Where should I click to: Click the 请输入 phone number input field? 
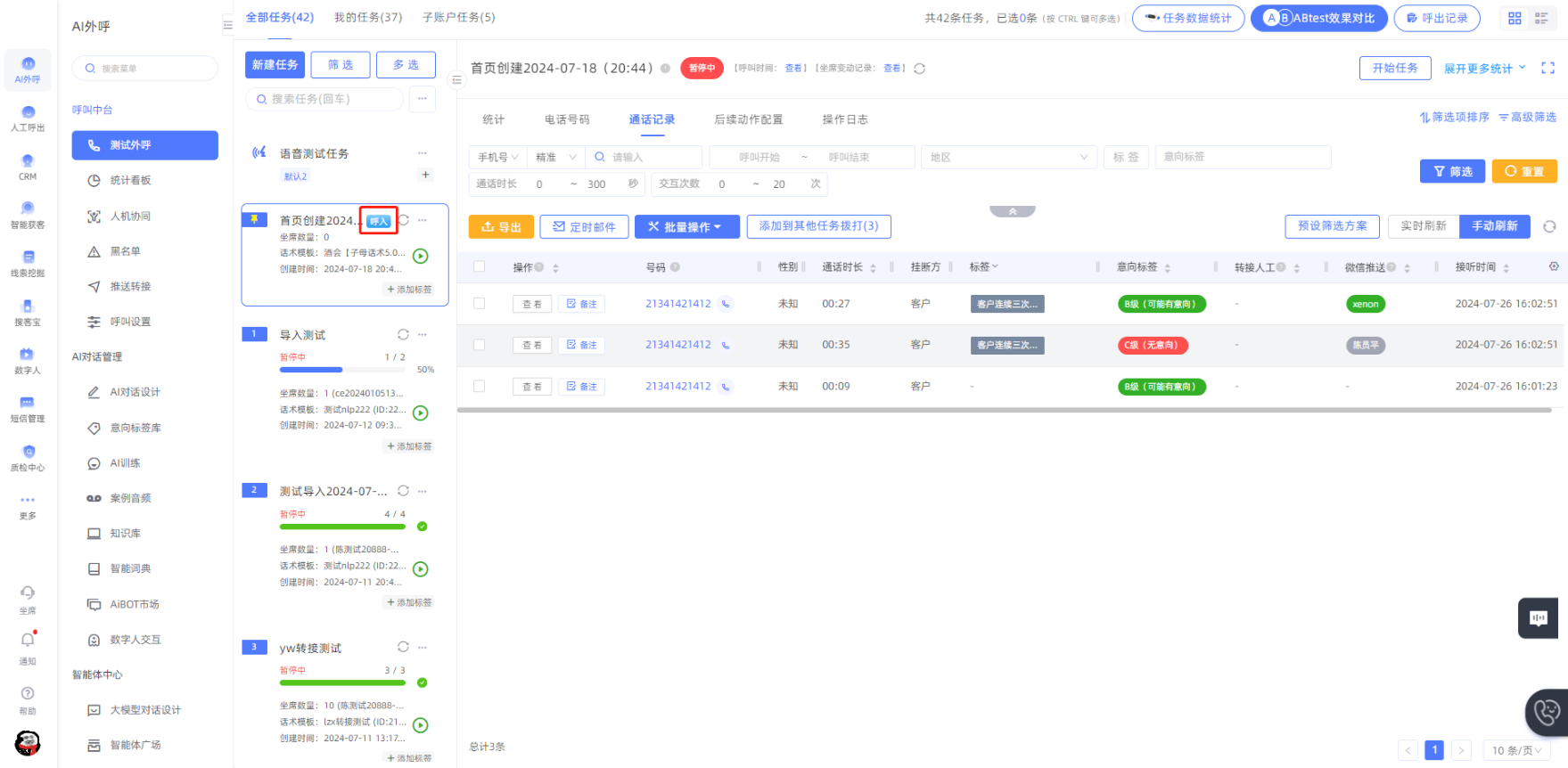644,157
